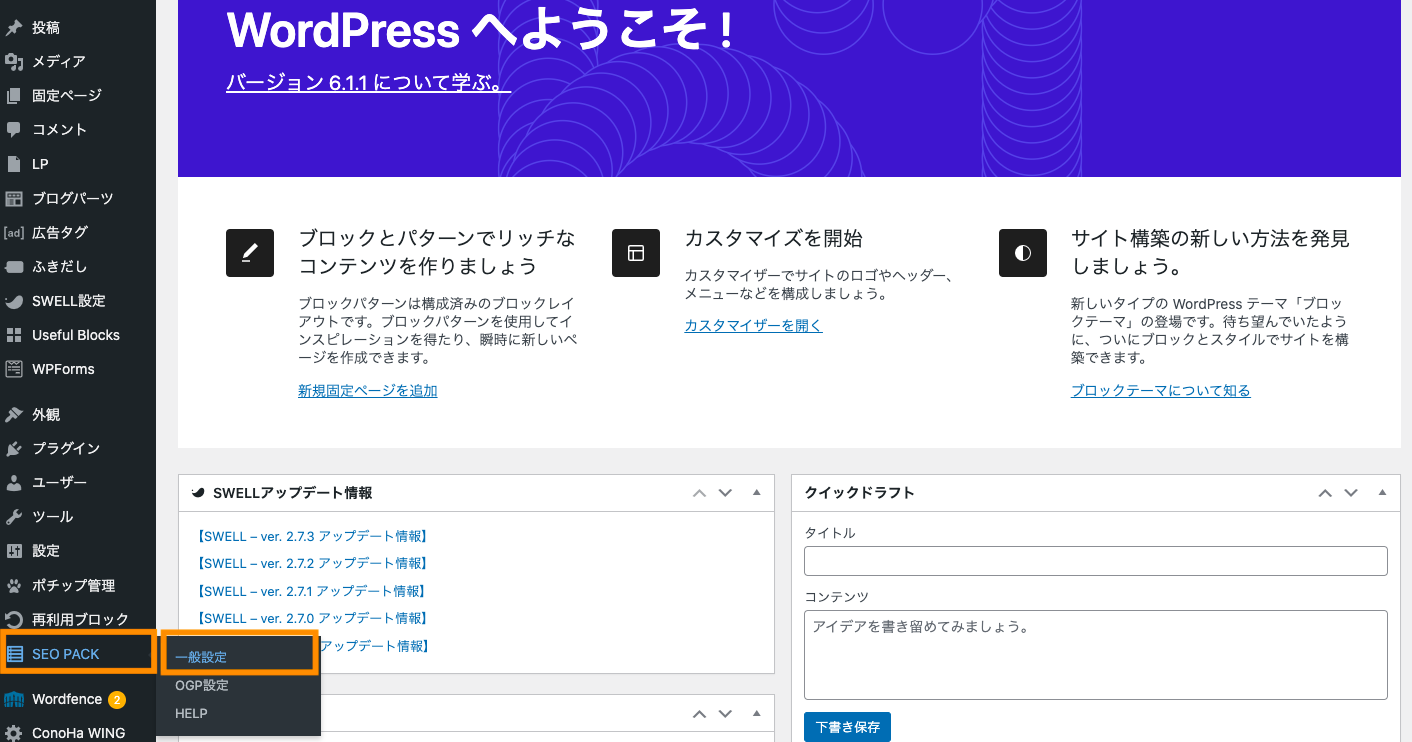Move SWELLアップデート情報 panel down
The image size is (1412, 742).
coord(726,493)
